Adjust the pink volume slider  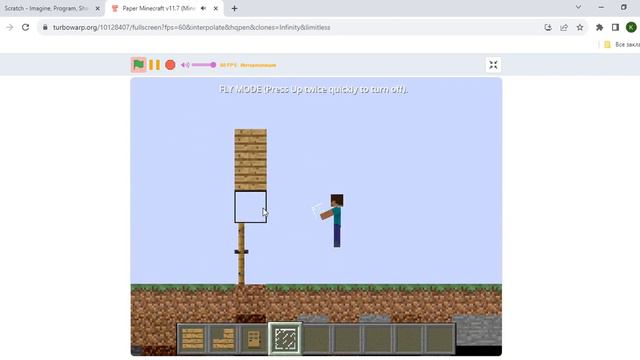tap(204, 65)
